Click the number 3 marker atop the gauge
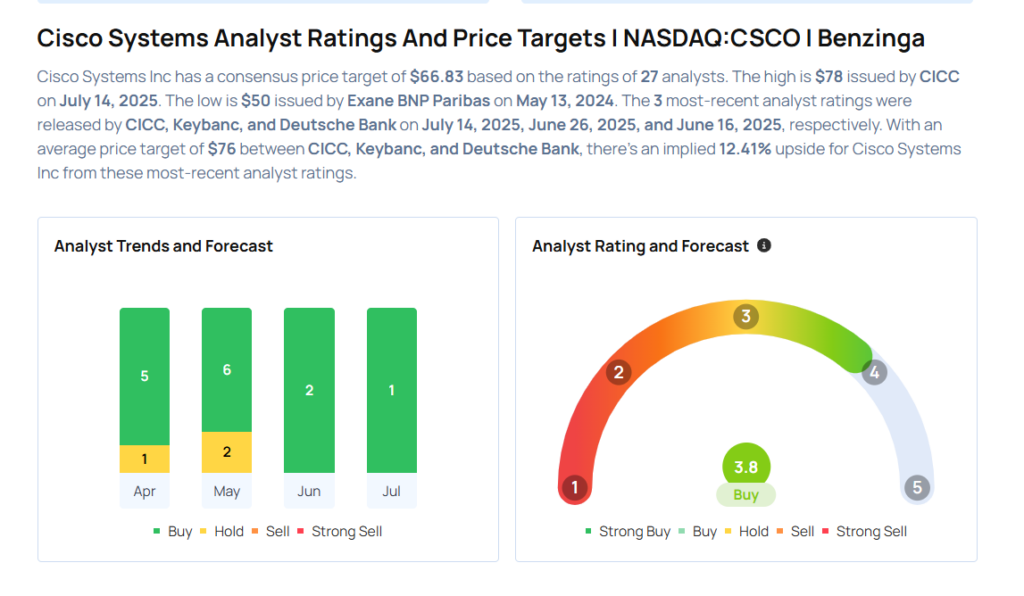1024x596 pixels. click(745, 316)
